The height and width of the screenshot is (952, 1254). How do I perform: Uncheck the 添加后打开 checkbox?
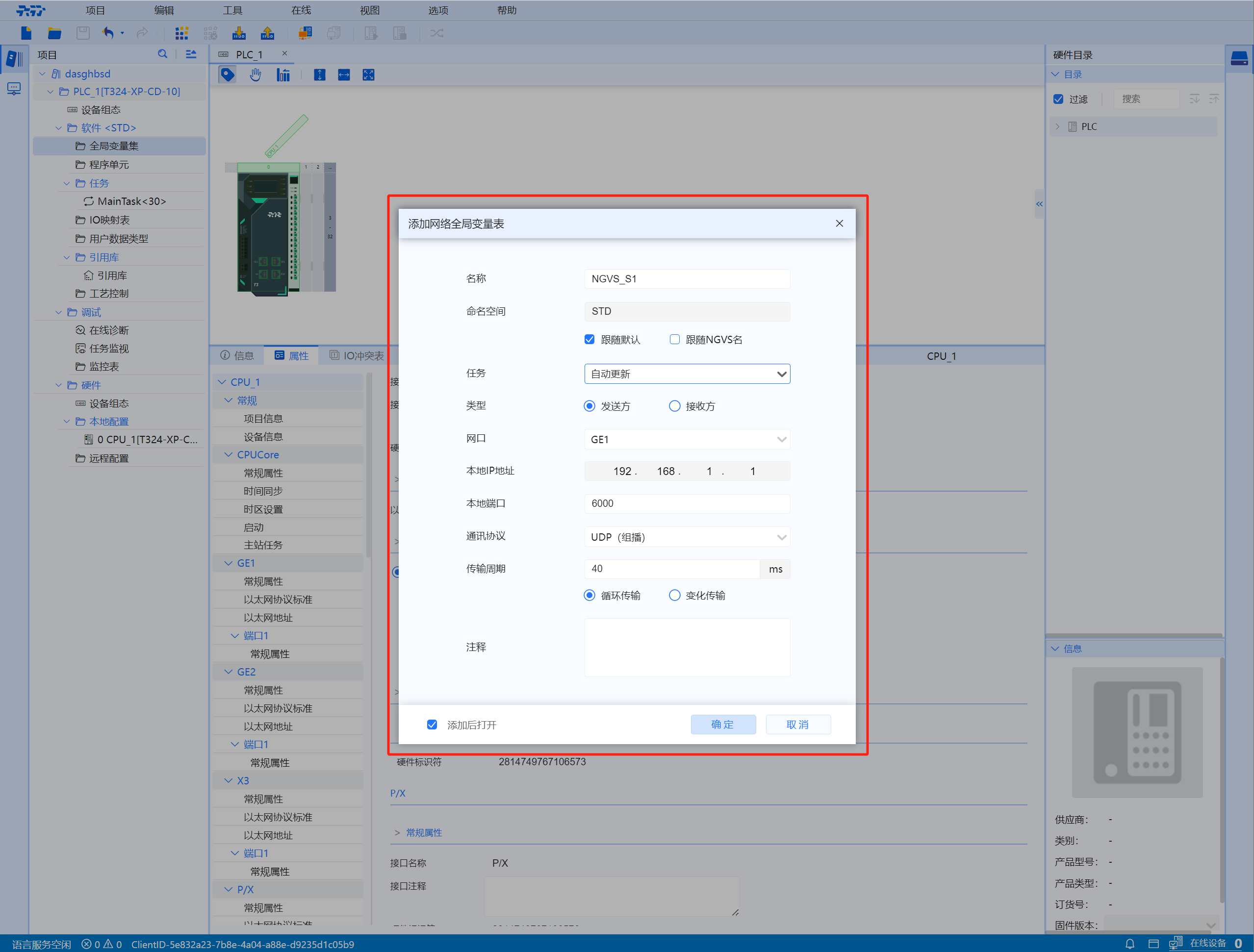[x=432, y=725]
